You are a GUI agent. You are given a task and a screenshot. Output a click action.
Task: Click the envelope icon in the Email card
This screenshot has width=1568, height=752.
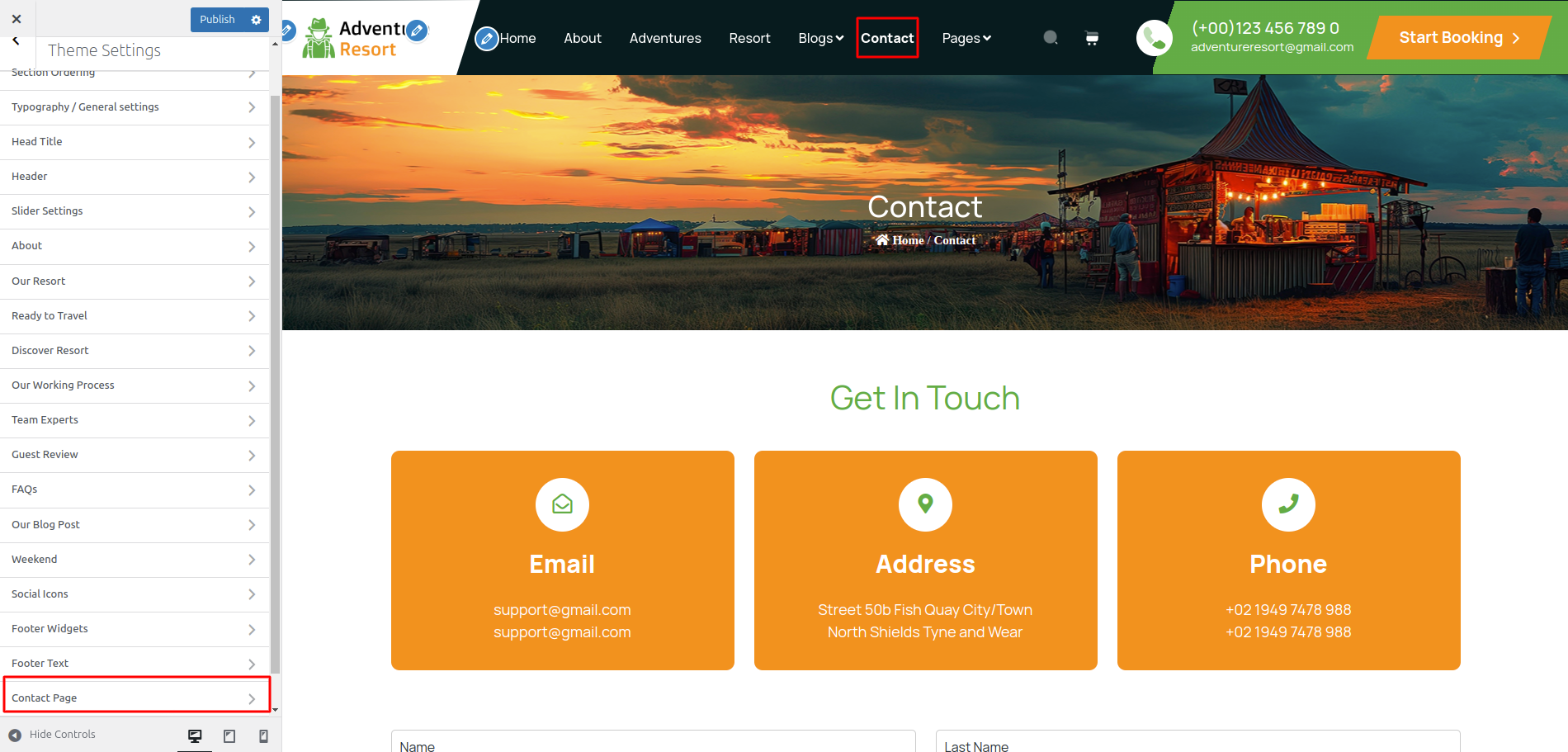coord(562,504)
